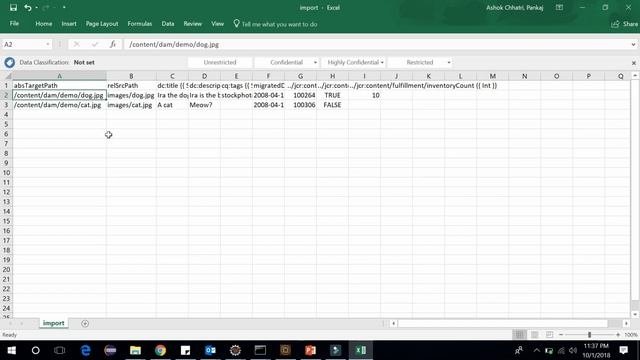Click cell images/dog.jpg
640x360 pixels.
[131, 95]
